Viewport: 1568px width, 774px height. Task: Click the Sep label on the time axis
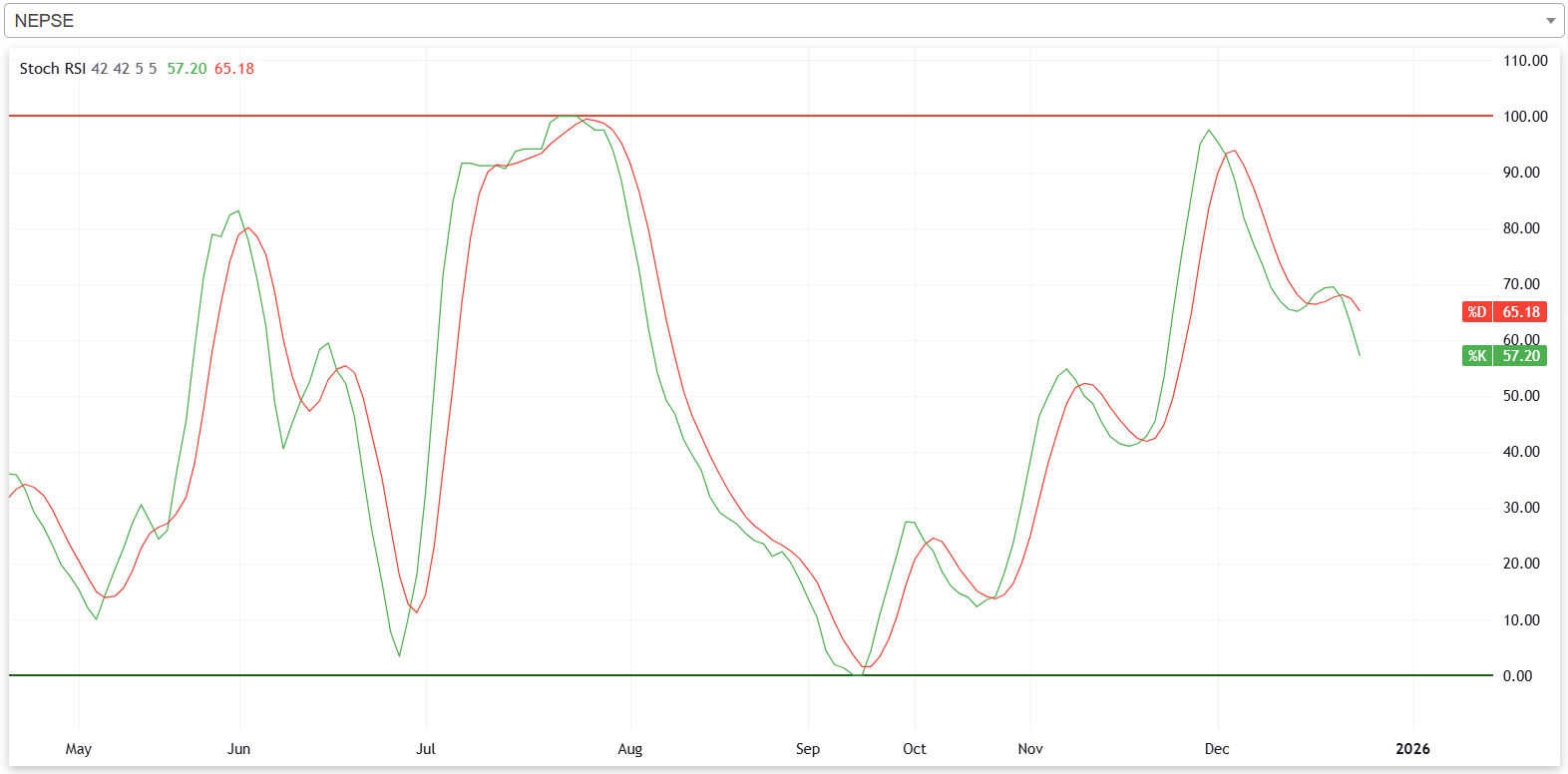tap(808, 749)
